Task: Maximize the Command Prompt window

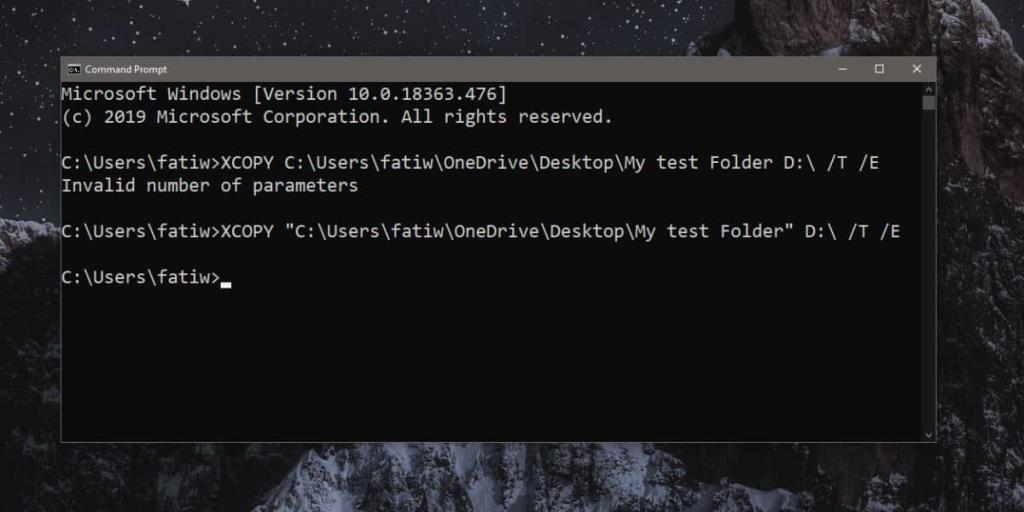Action: click(x=879, y=69)
